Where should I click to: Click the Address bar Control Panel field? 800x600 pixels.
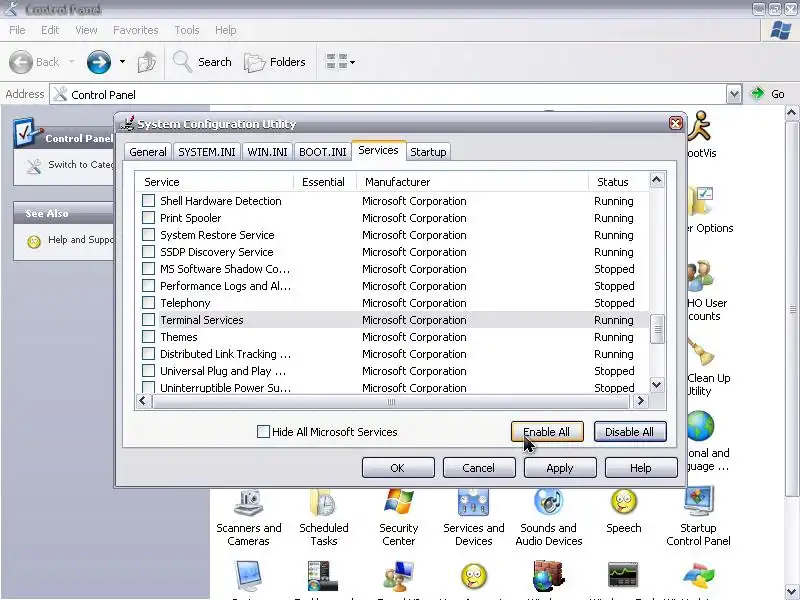click(388, 94)
